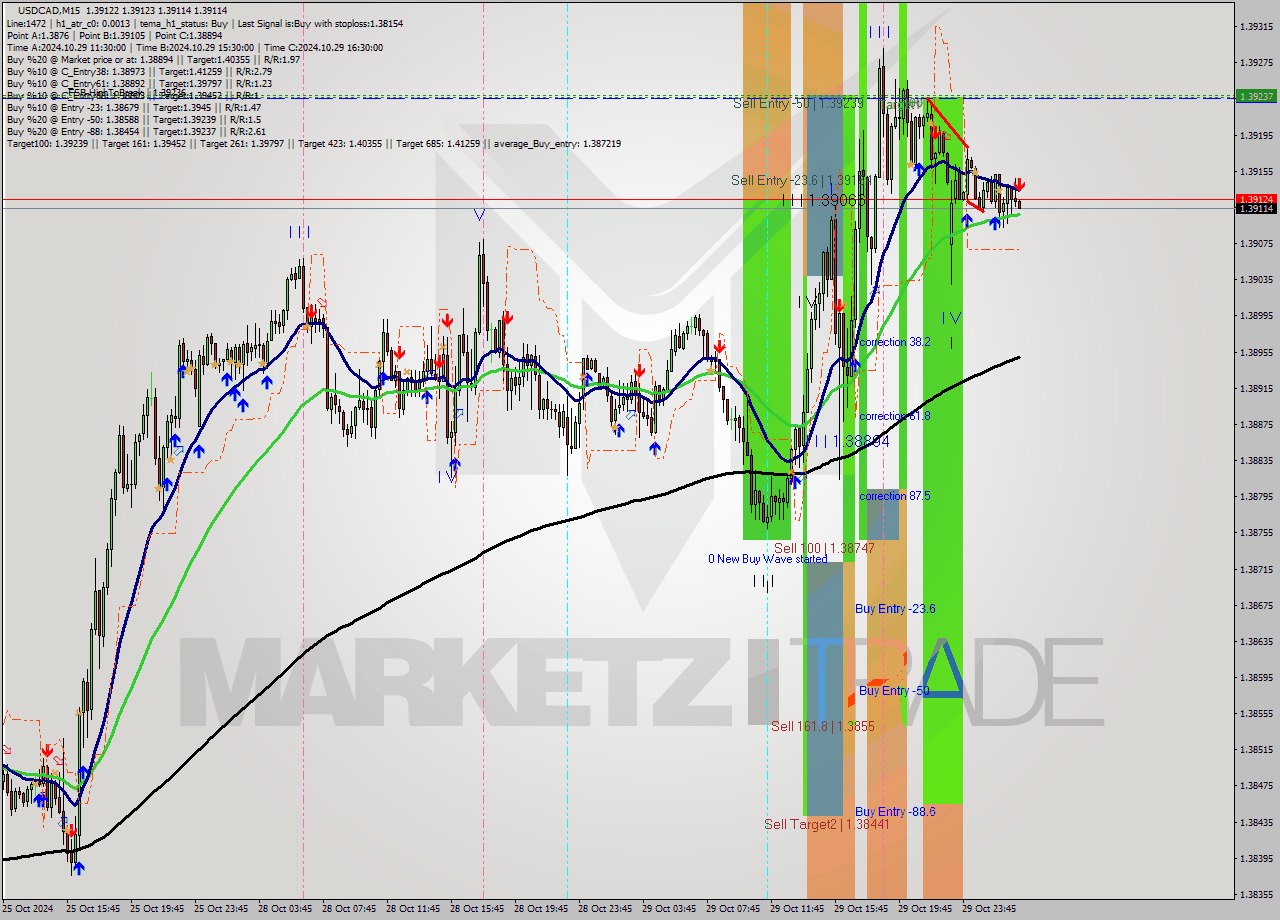Select the '25 Oct 2024' date on the time axis
The width and height of the screenshot is (1280, 920).
pos(29,909)
